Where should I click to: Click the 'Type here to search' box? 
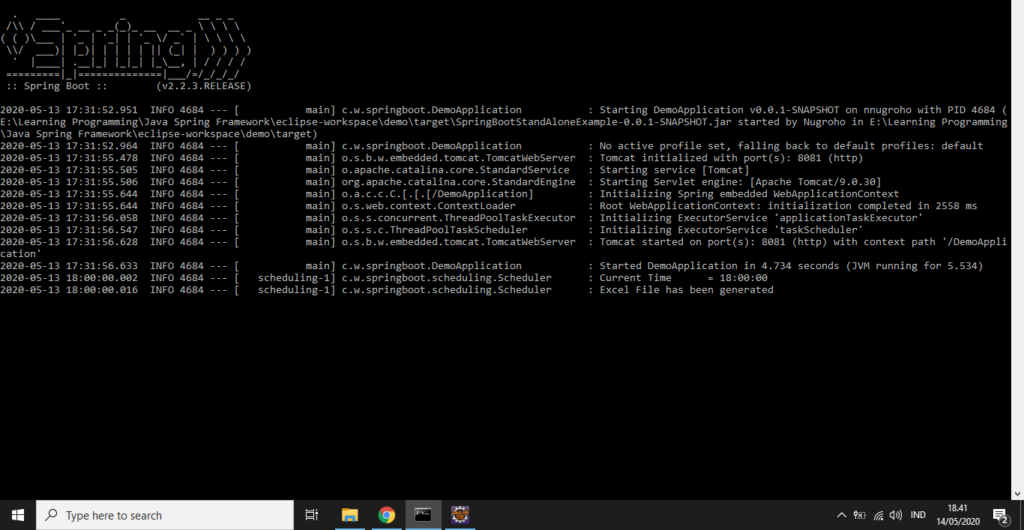tap(165, 514)
